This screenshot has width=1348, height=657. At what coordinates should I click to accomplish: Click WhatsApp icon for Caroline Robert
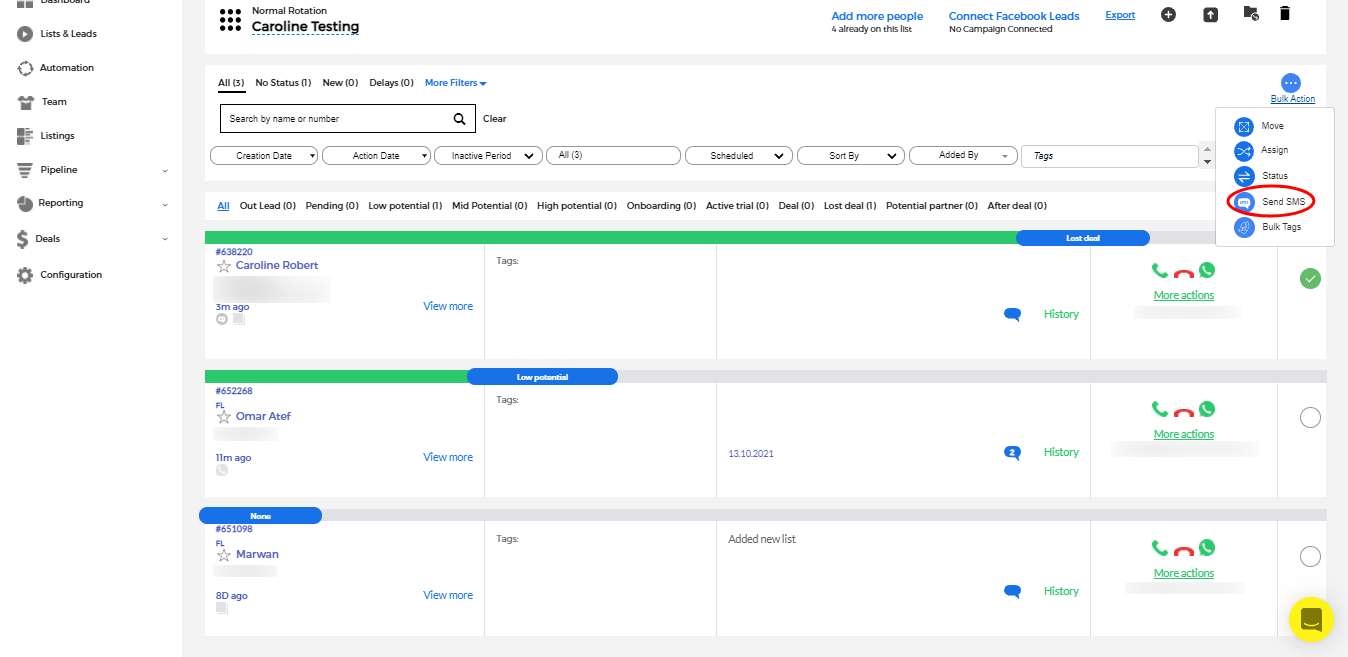1207,270
